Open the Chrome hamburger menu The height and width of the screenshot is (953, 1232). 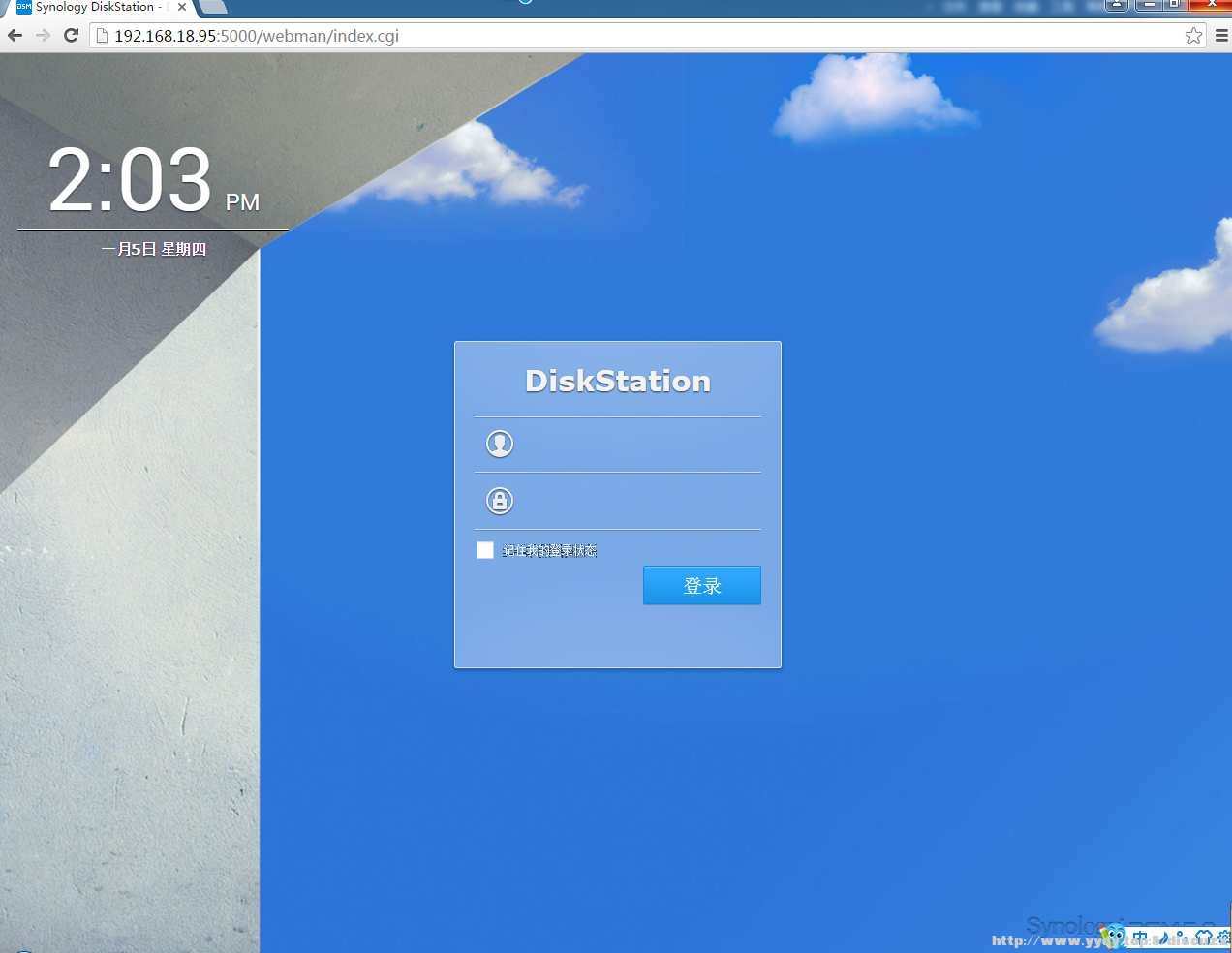tap(1221, 36)
